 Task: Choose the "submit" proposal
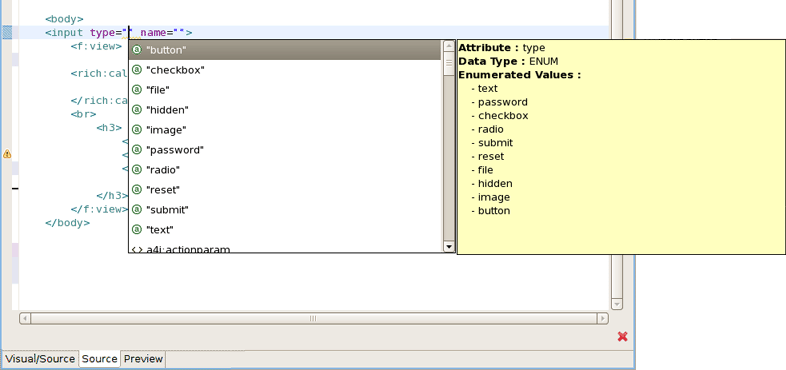[x=285, y=210]
